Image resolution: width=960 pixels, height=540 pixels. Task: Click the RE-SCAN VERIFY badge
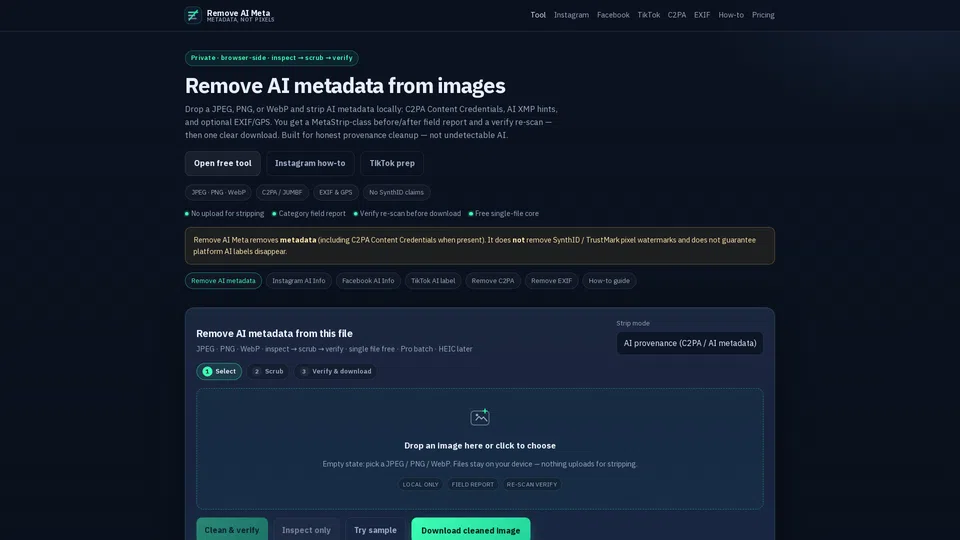click(x=531, y=484)
